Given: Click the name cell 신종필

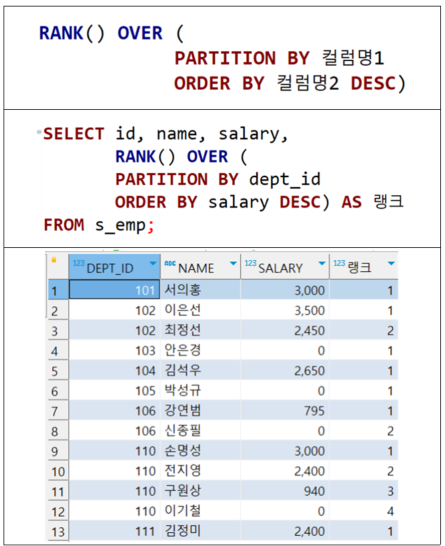Looking at the screenshot, I should 200,430.
